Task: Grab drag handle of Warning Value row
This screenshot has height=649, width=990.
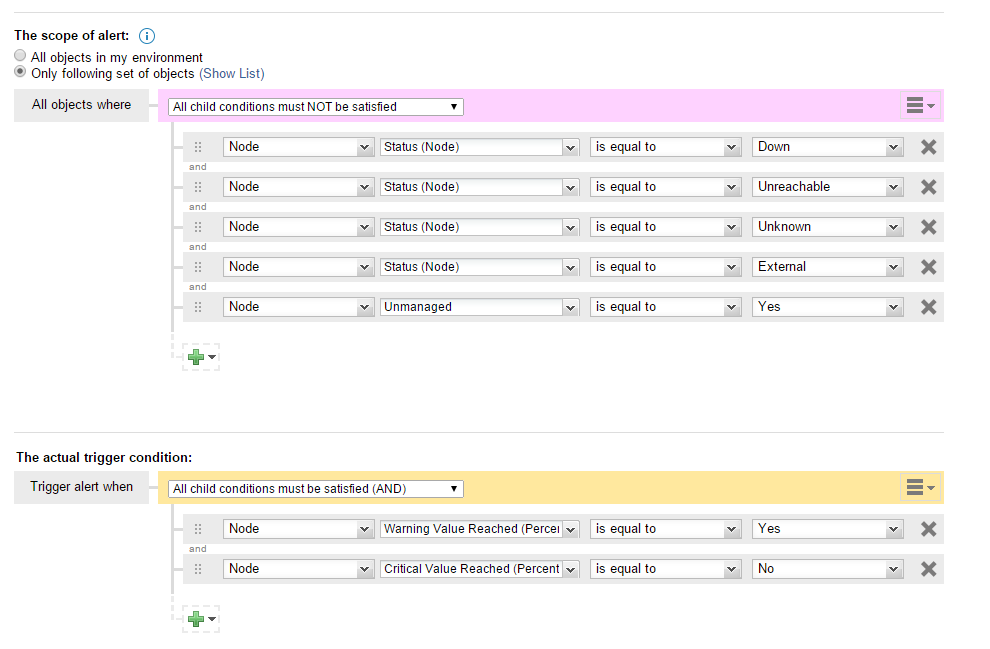Action: (x=198, y=529)
